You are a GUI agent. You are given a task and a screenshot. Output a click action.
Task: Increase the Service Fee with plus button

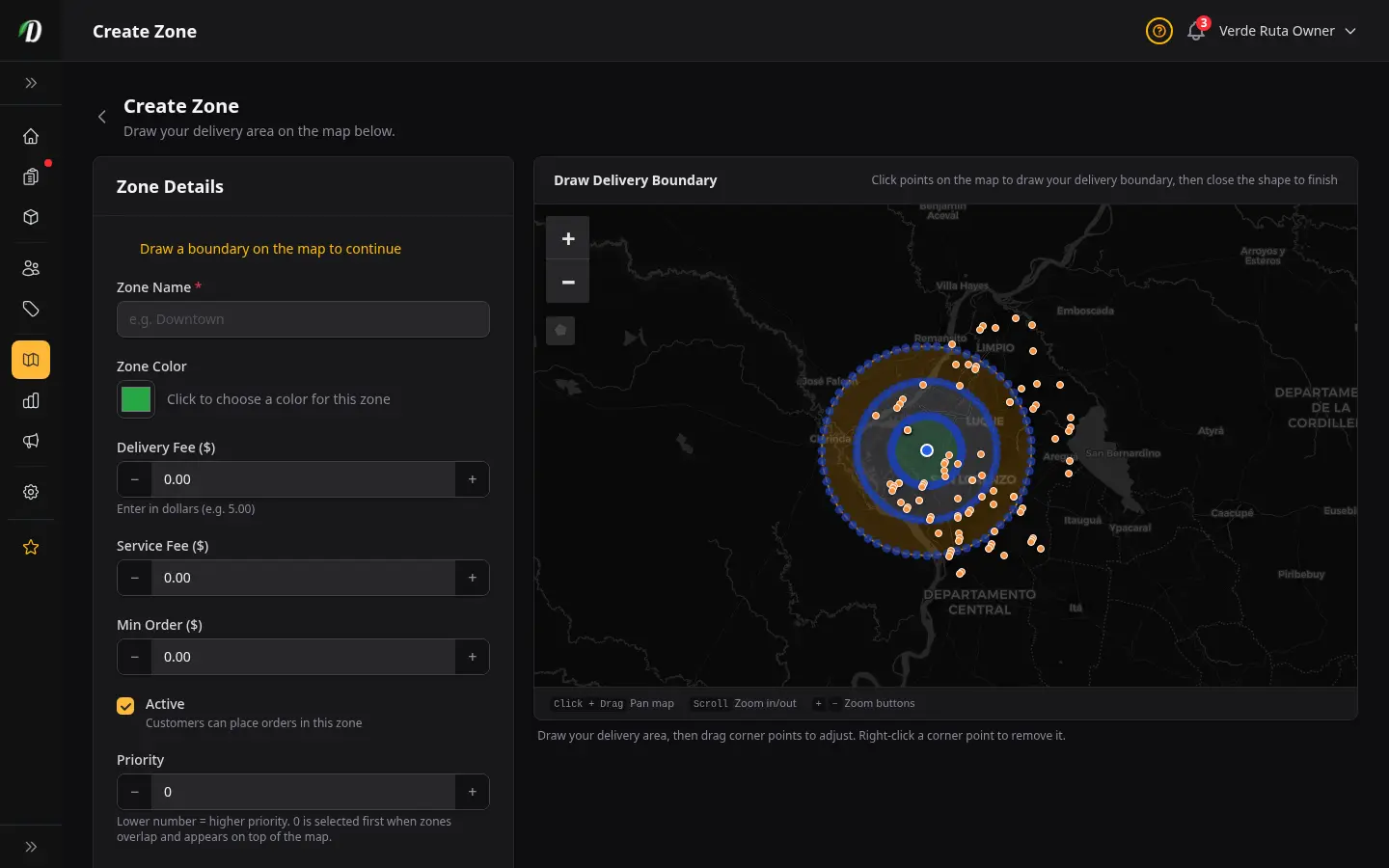coord(472,578)
